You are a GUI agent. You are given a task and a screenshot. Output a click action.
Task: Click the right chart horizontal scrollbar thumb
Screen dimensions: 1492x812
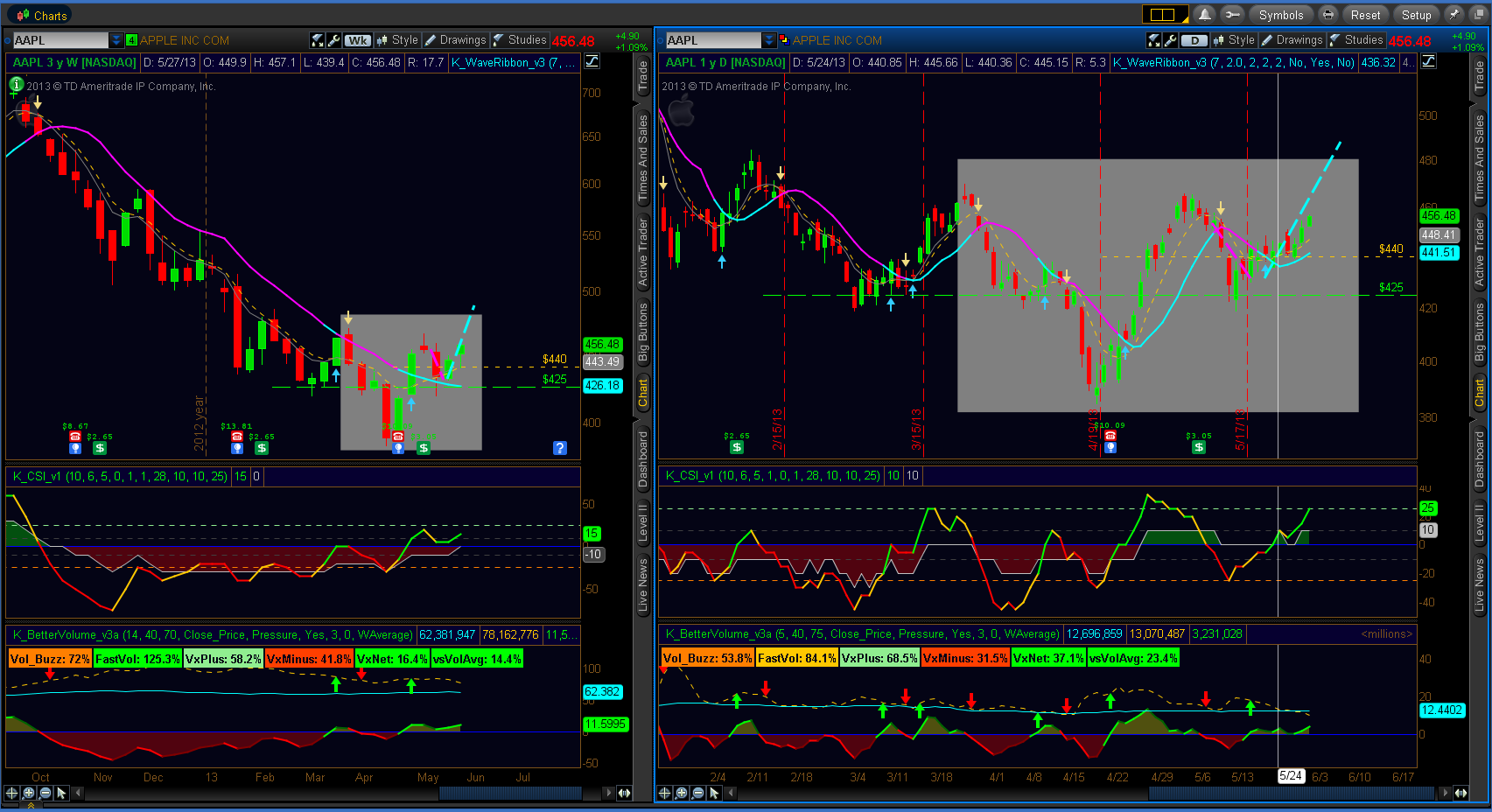(x=1293, y=793)
